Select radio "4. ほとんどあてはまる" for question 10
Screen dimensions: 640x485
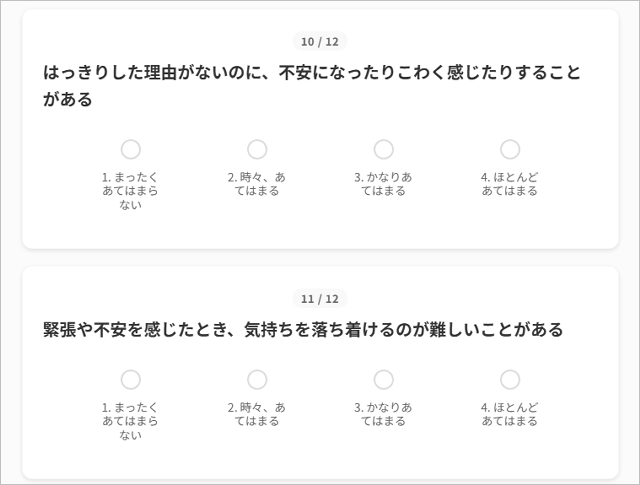[x=510, y=149]
